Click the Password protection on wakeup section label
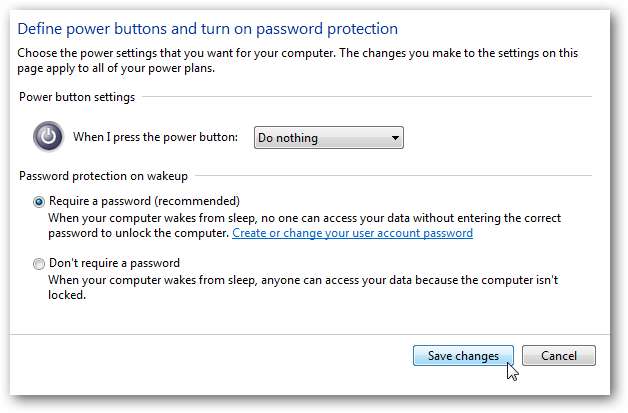The width and height of the screenshot is (628, 413). click(x=101, y=176)
